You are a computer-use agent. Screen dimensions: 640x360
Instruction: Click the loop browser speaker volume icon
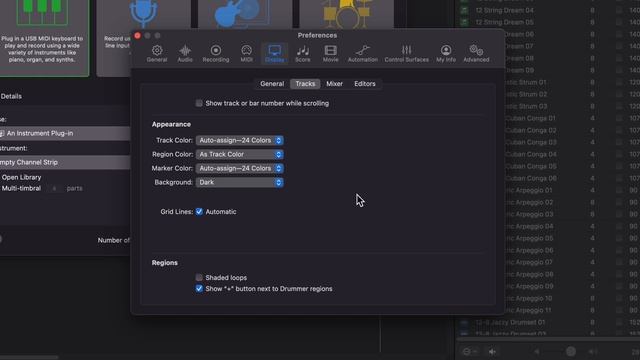click(x=493, y=351)
